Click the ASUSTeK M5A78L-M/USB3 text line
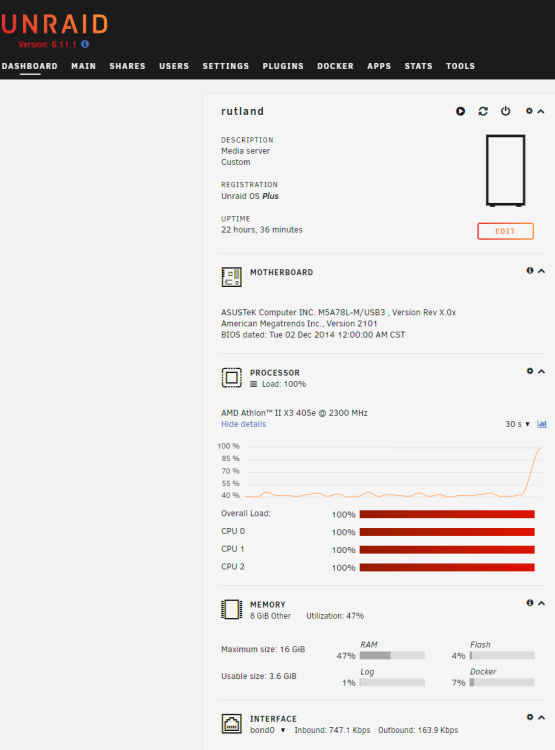The height and width of the screenshot is (750, 555). [338, 312]
